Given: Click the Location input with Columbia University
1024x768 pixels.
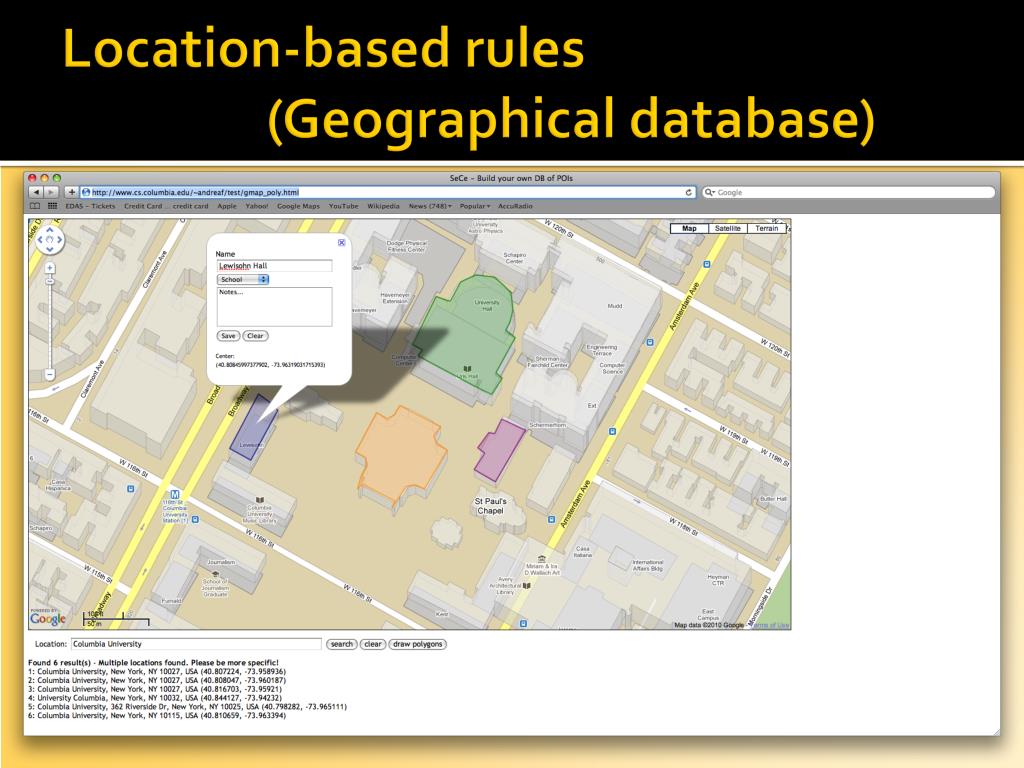Looking at the screenshot, I should pos(196,644).
